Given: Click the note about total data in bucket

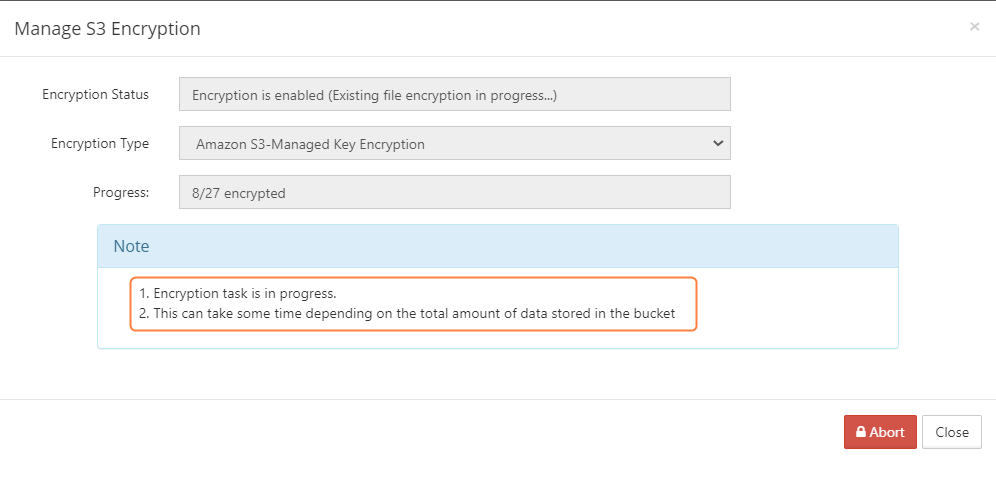Looking at the screenshot, I should coord(414,313).
